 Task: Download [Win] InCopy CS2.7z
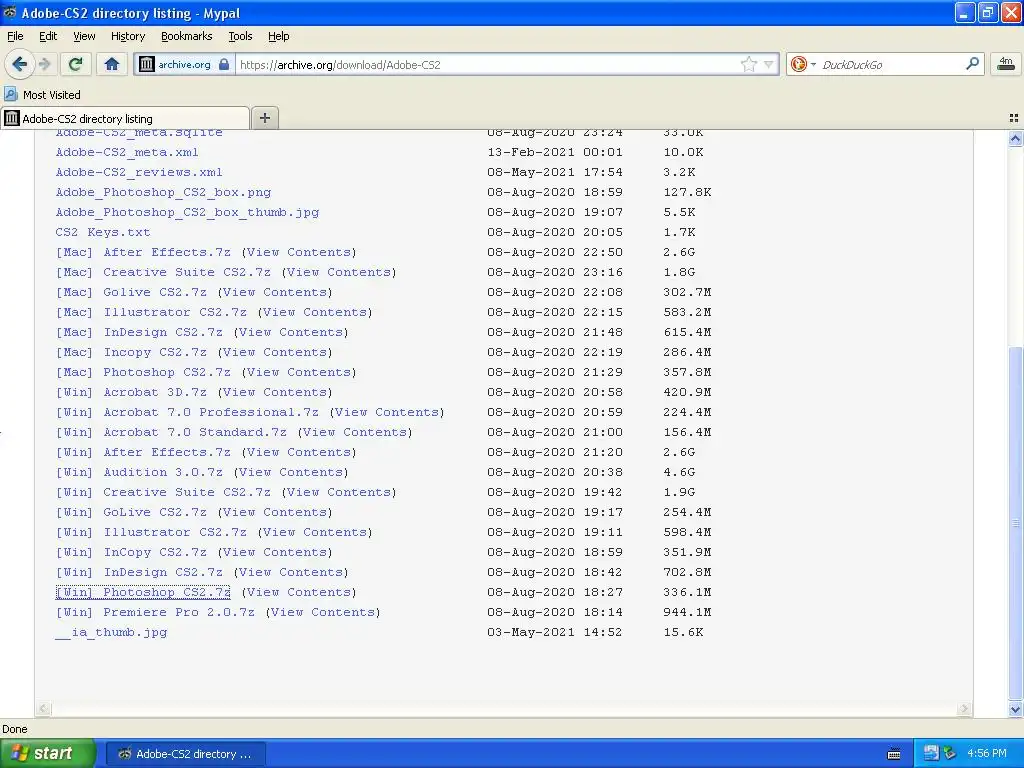pos(131,552)
